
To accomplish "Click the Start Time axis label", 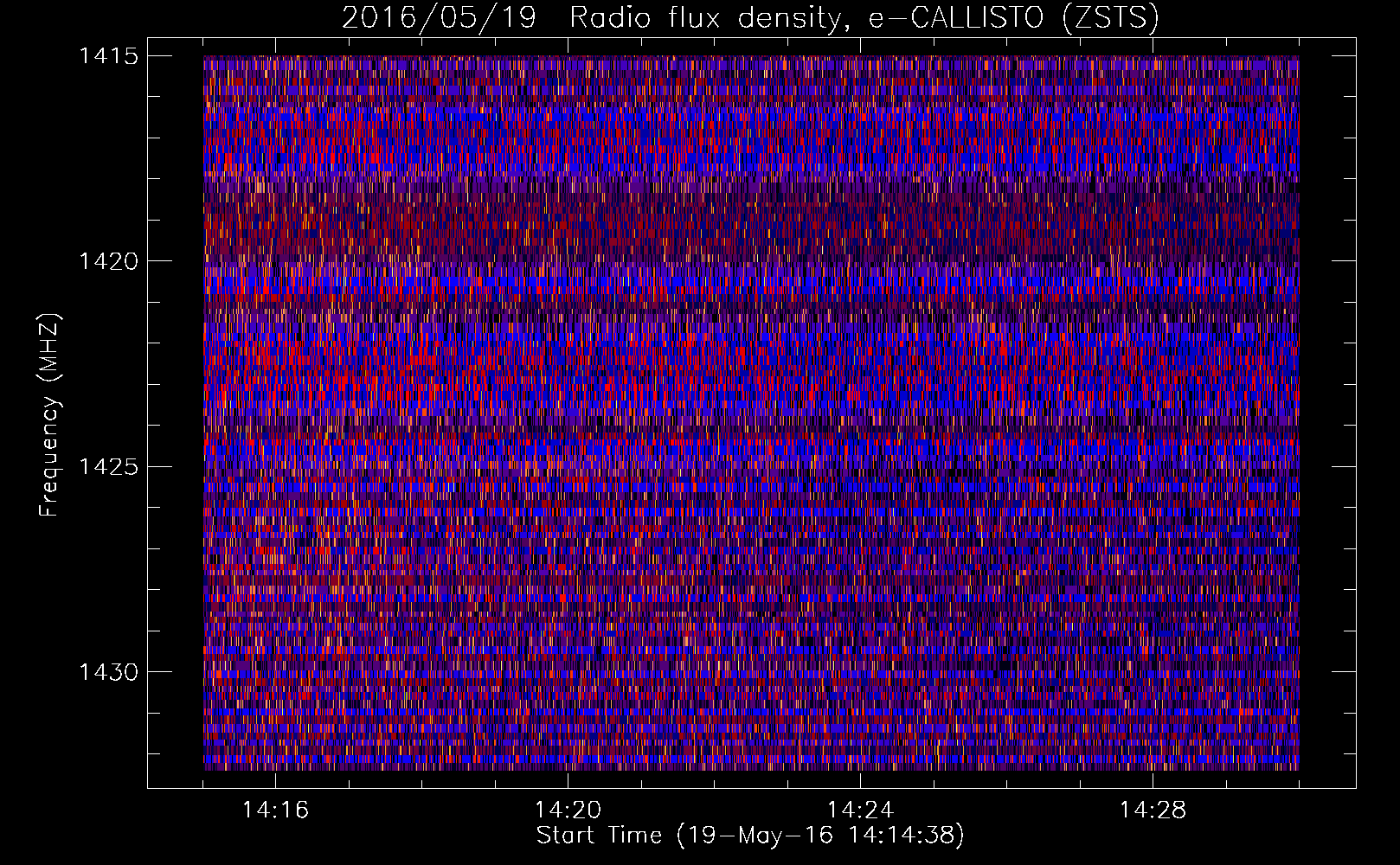I will tap(750, 836).
